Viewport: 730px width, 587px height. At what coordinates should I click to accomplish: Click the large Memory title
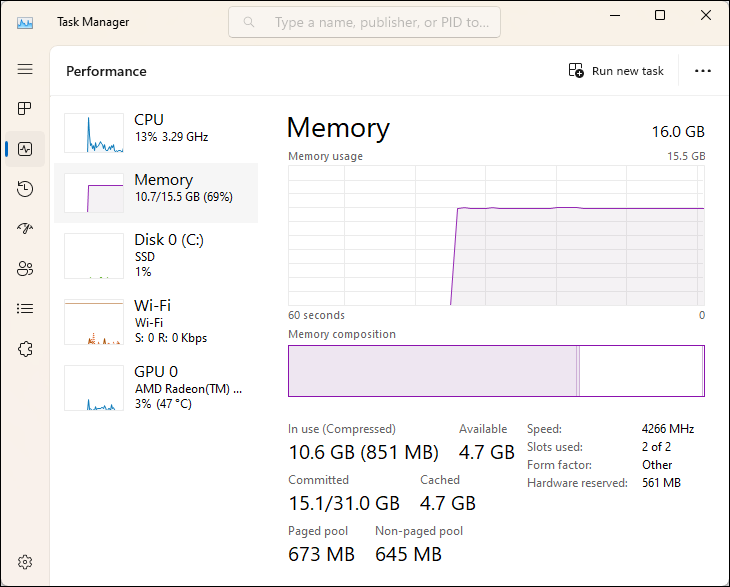pyautogui.click(x=338, y=128)
